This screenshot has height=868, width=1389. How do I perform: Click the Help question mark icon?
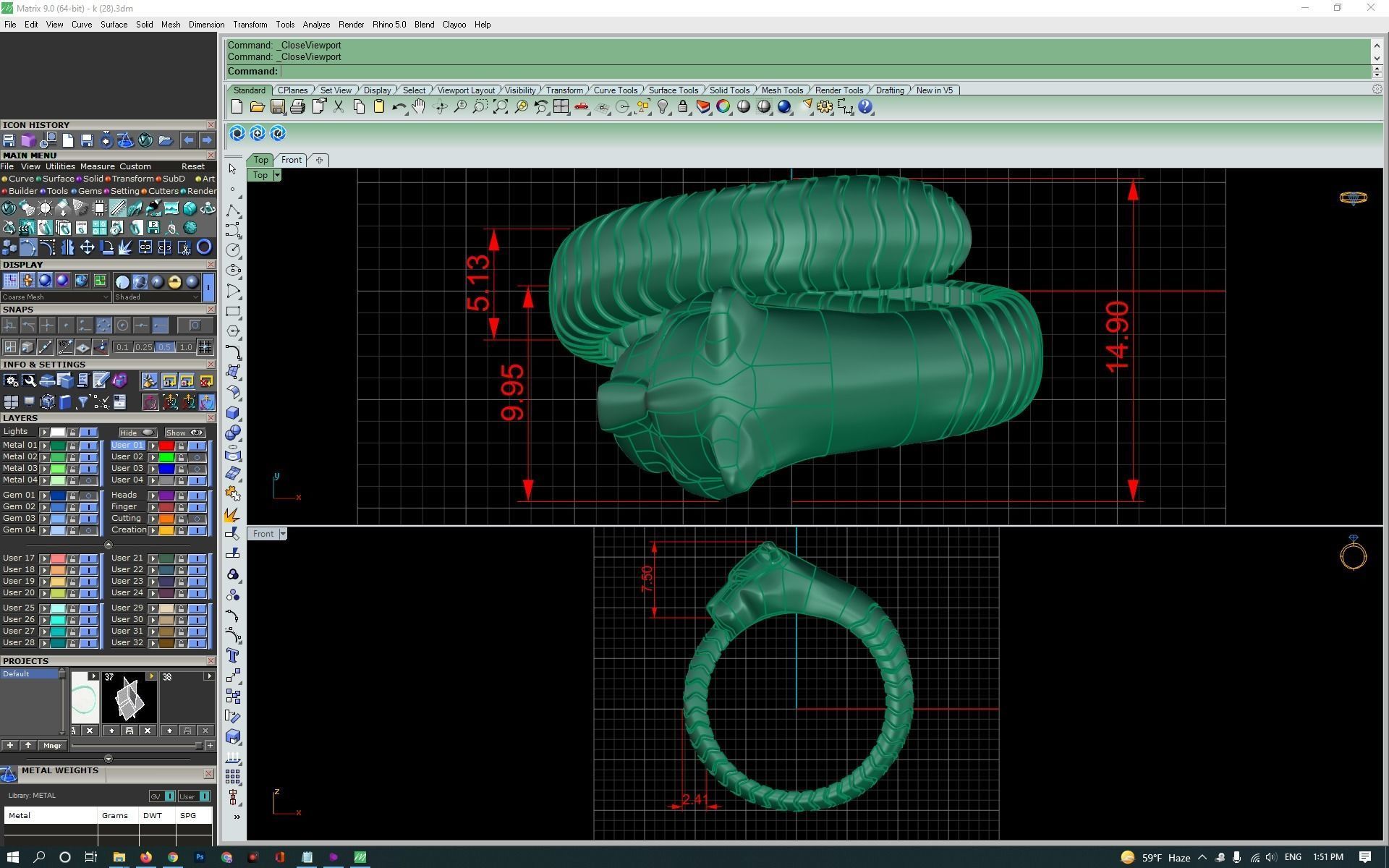click(x=865, y=107)
